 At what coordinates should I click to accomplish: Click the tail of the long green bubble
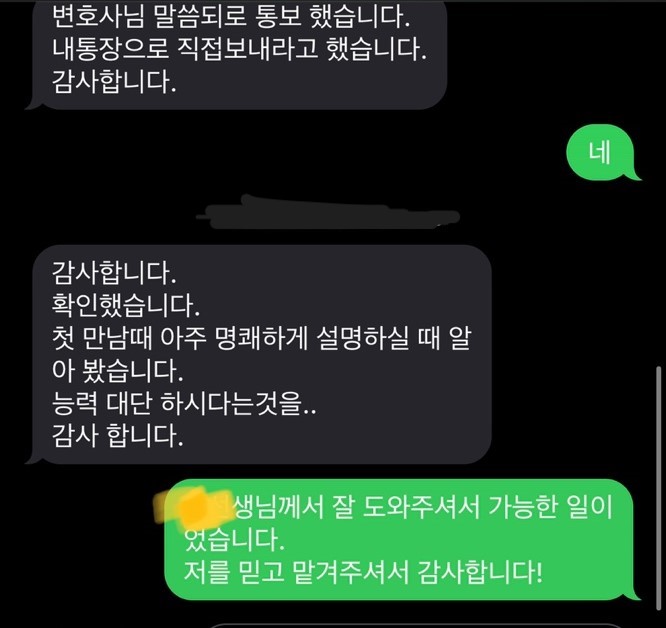[x=632, y=593]
